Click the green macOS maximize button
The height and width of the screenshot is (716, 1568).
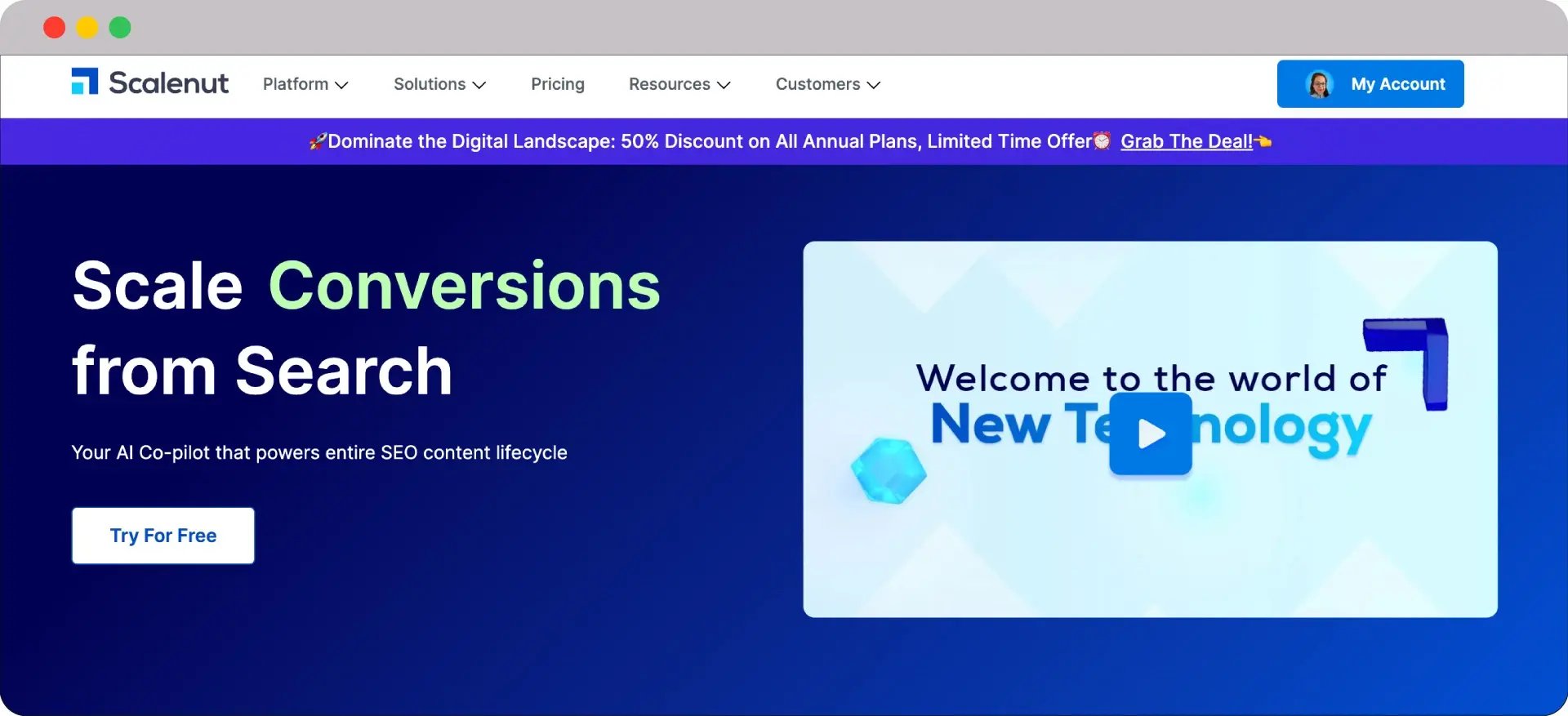[120, 28]
